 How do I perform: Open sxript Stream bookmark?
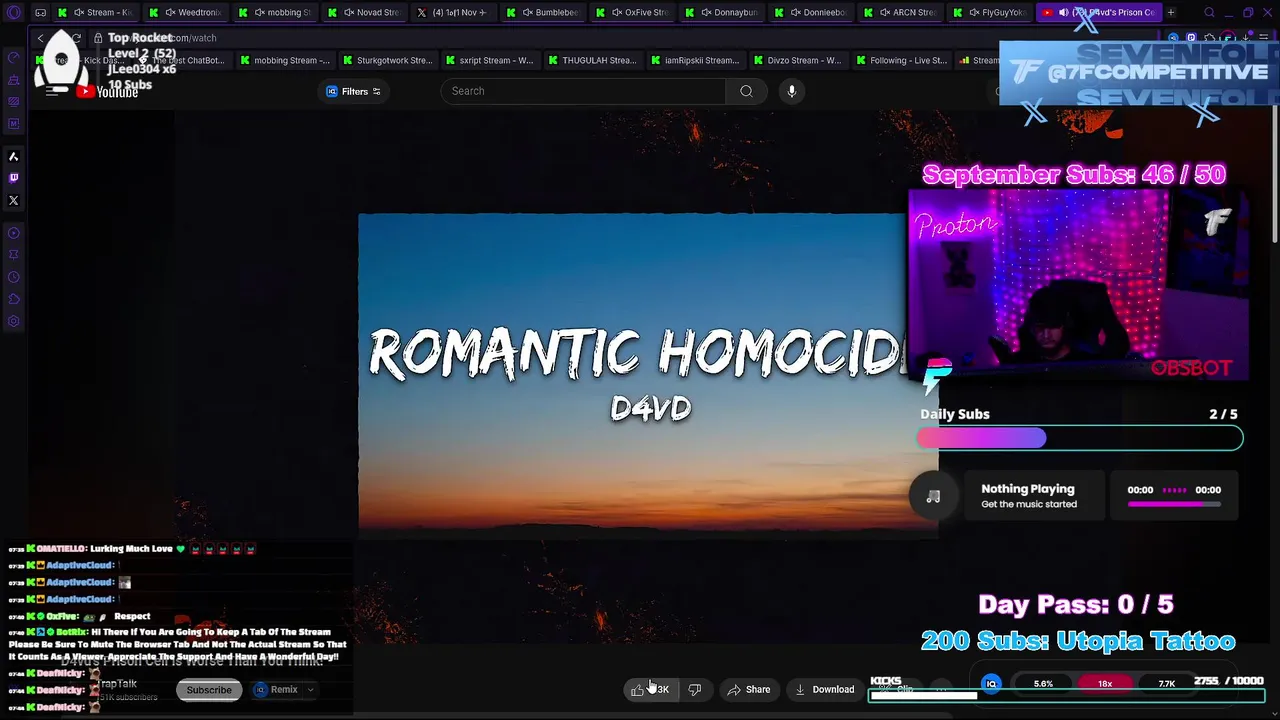point(489,60)
